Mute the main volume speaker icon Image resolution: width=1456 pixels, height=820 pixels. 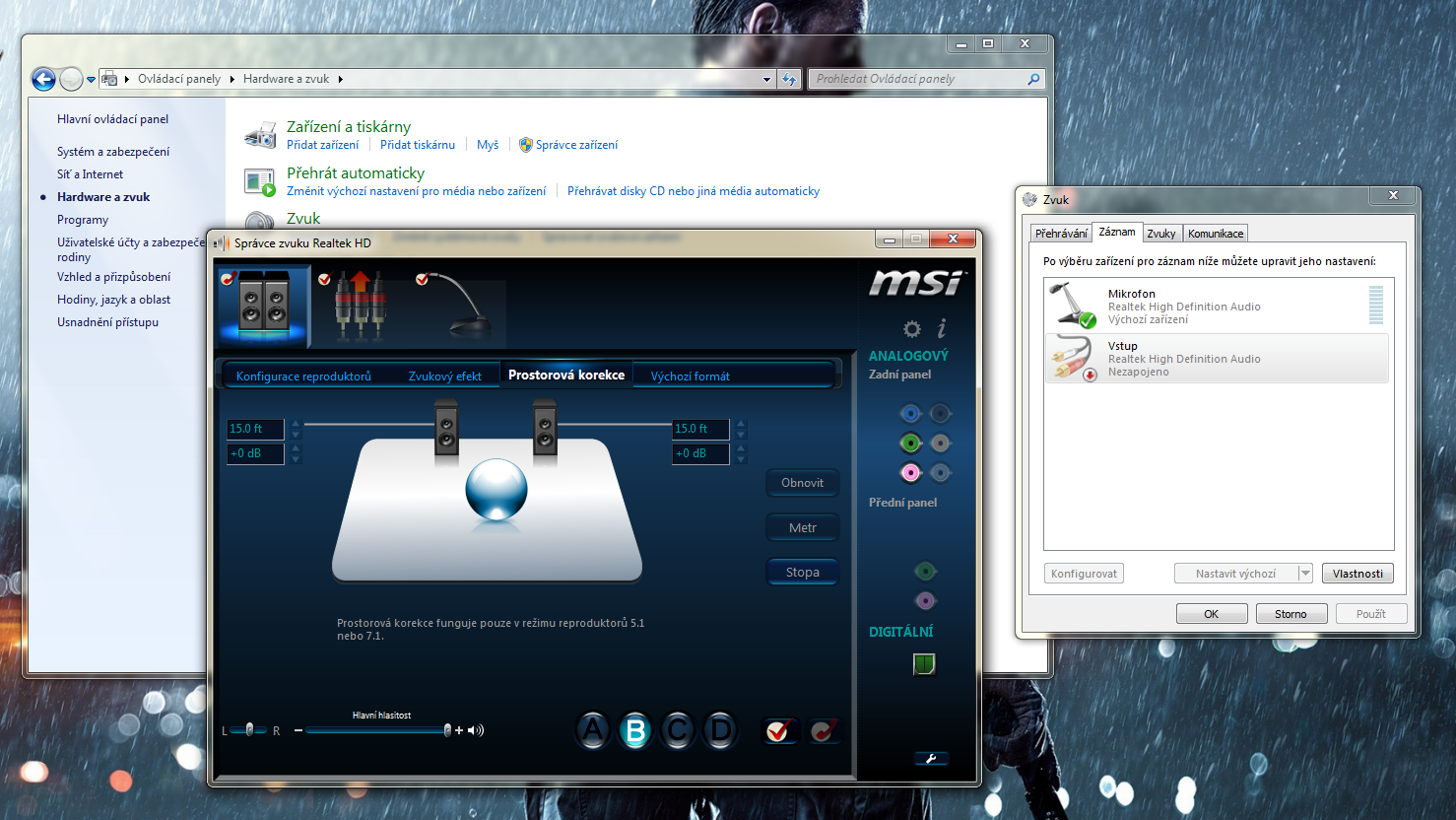476,730
